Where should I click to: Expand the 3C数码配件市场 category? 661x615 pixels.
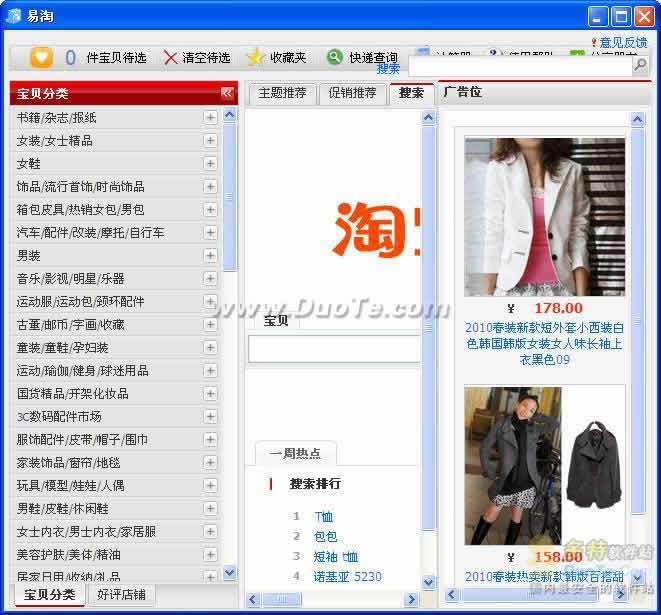(x=210, y=416)
